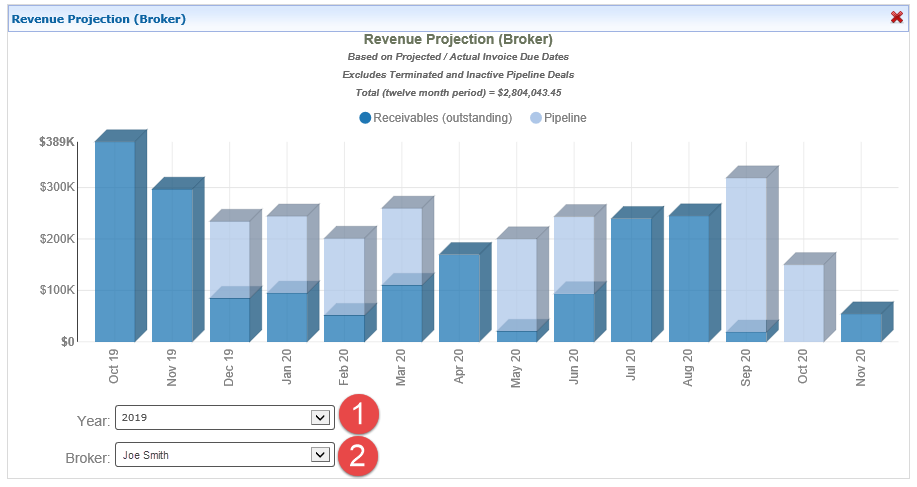The height and width of the screenshot is (487, 917).
Task: Click the red numbered marker 2
Action: (x=358, y=457)
